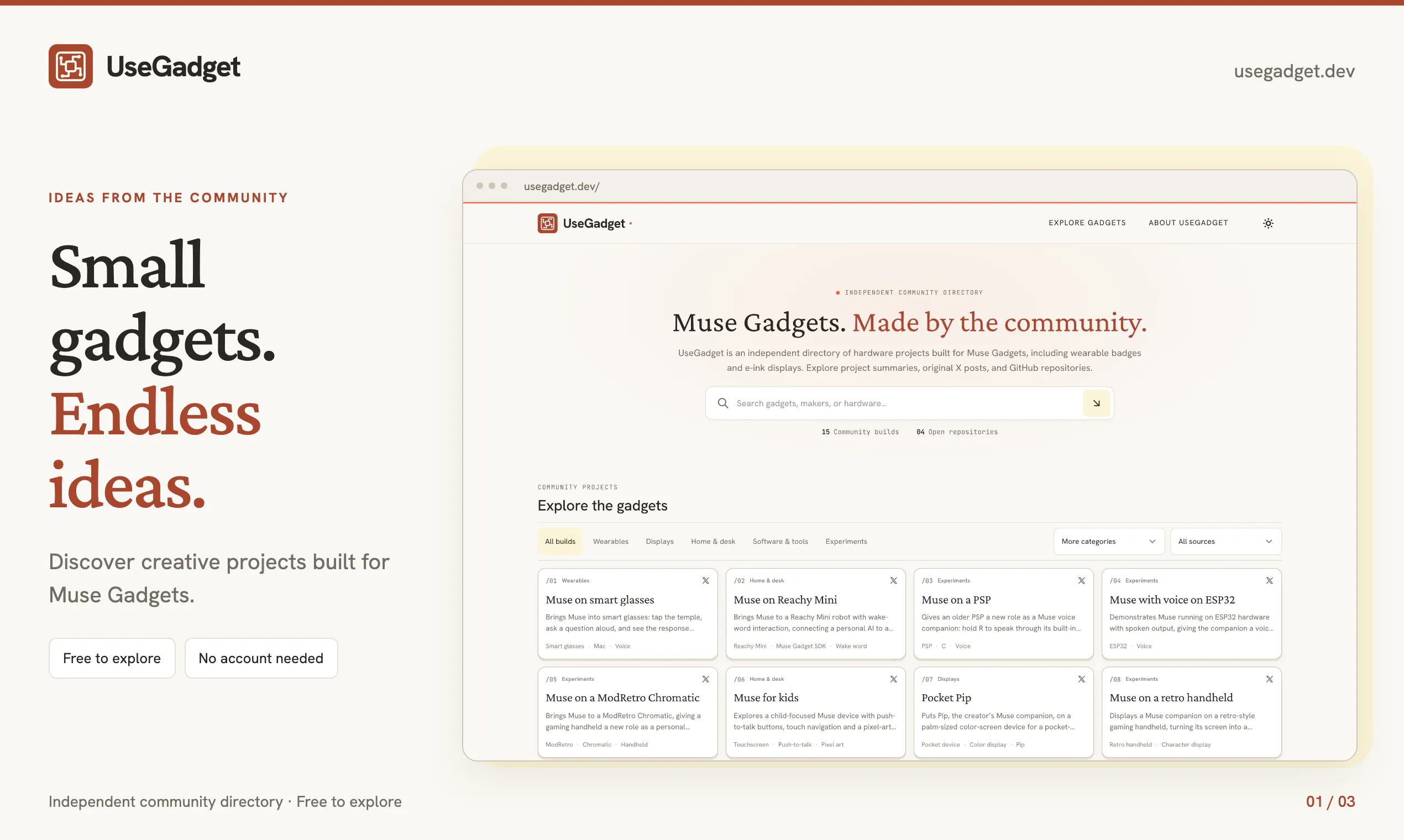This screenshot has width=1404, height=840.
Task: Open X post icon on Muse on a ModRetro Chromatic
Action: [705, 679]
